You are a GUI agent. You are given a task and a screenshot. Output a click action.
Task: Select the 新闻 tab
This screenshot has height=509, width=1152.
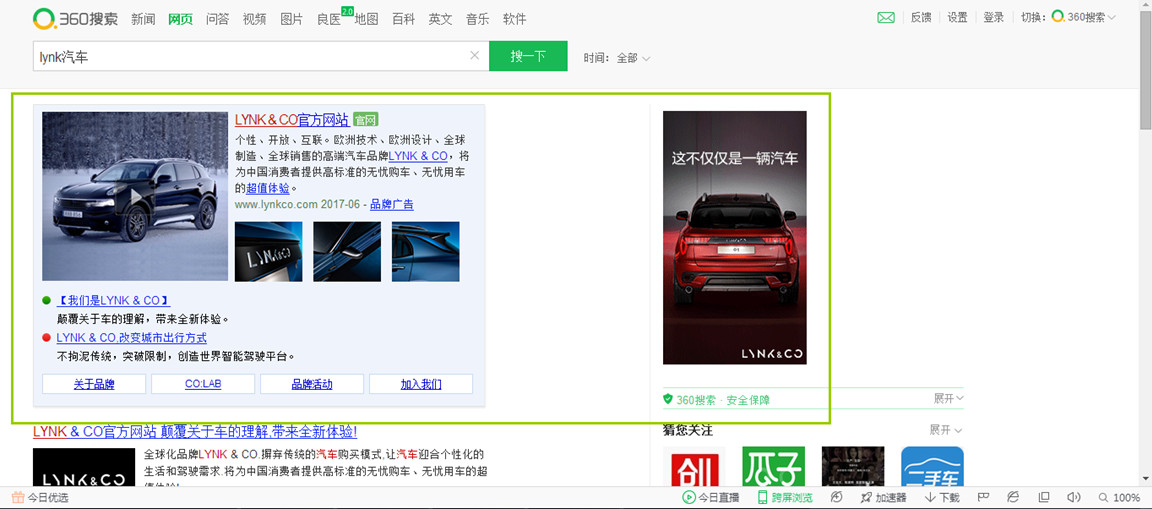143,19
